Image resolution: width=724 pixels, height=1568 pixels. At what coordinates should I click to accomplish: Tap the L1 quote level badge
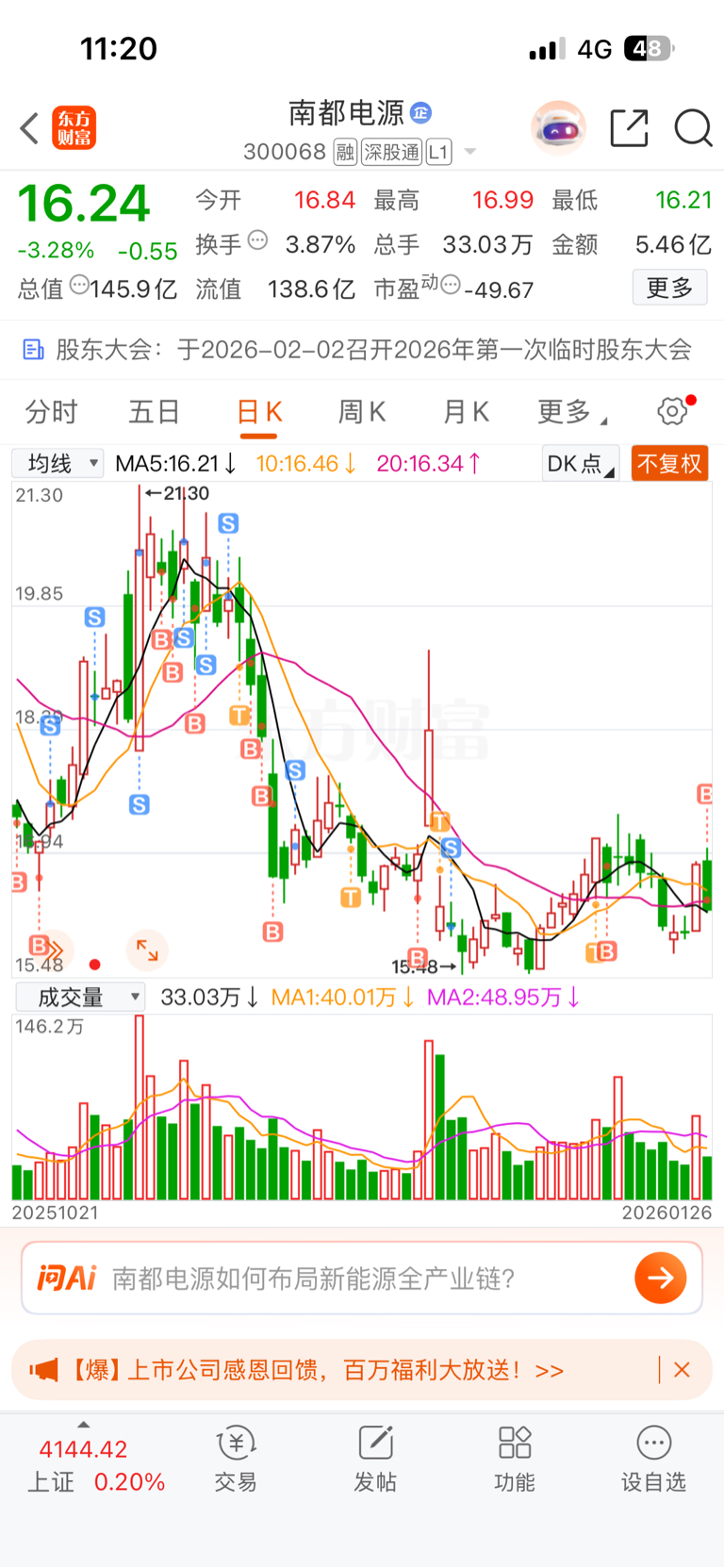(x=438, y=152)
